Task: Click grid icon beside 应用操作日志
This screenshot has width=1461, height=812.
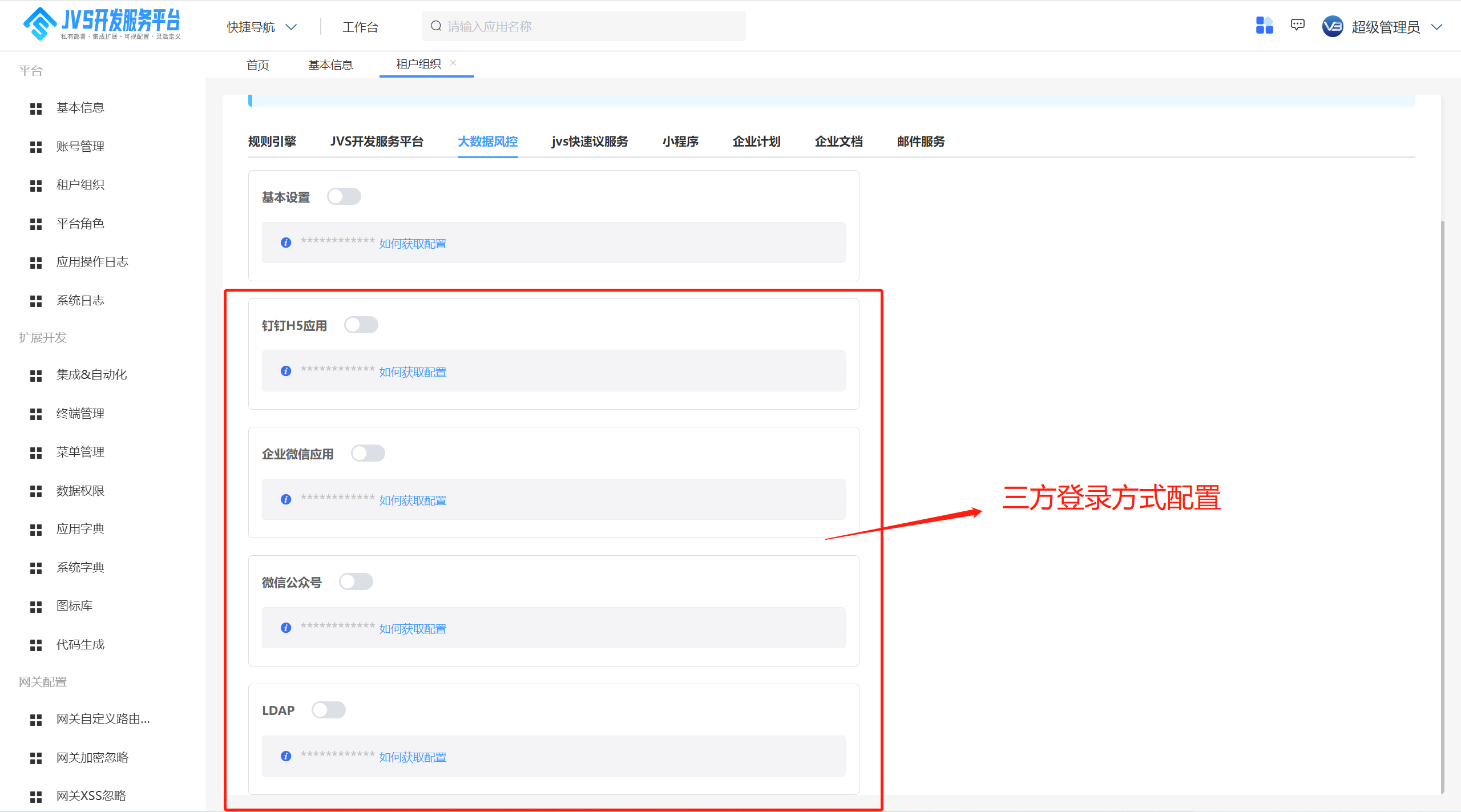Action: click(36, 262)
